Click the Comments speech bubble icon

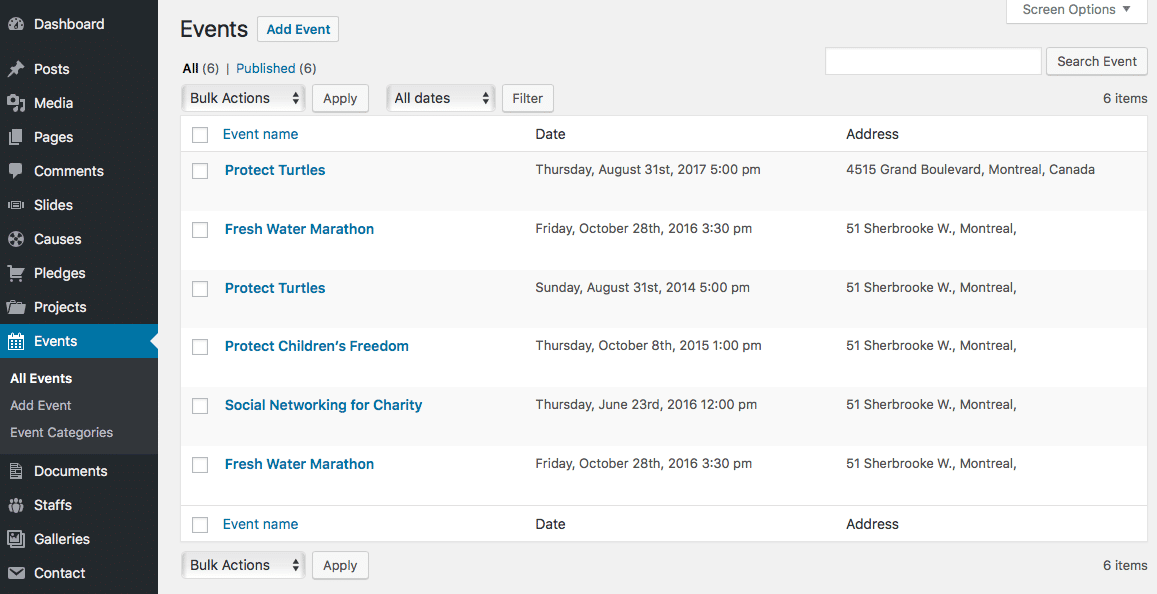pyautogui.click(x=15, y=170)
